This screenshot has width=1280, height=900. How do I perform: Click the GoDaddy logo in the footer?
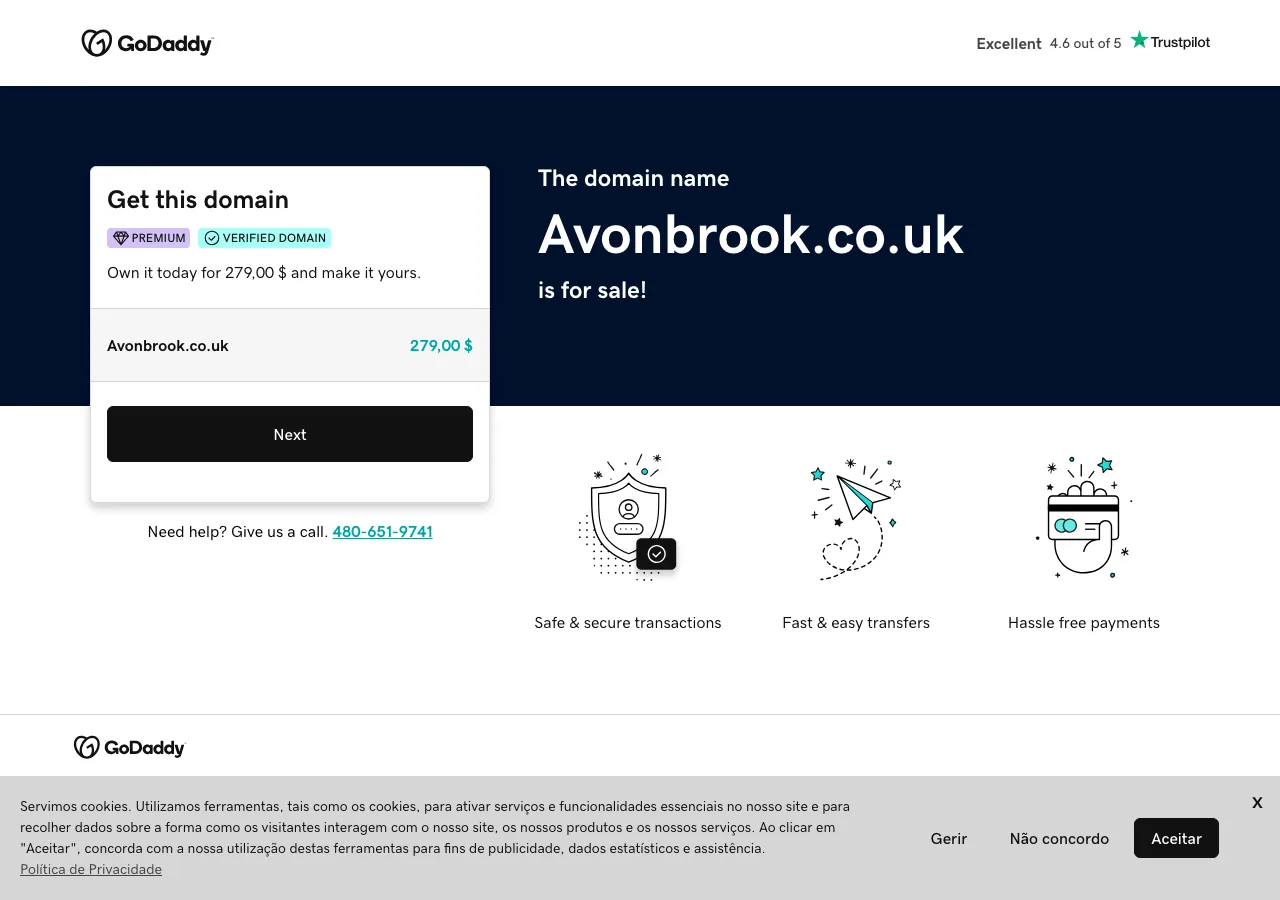(x=129, y=747)
